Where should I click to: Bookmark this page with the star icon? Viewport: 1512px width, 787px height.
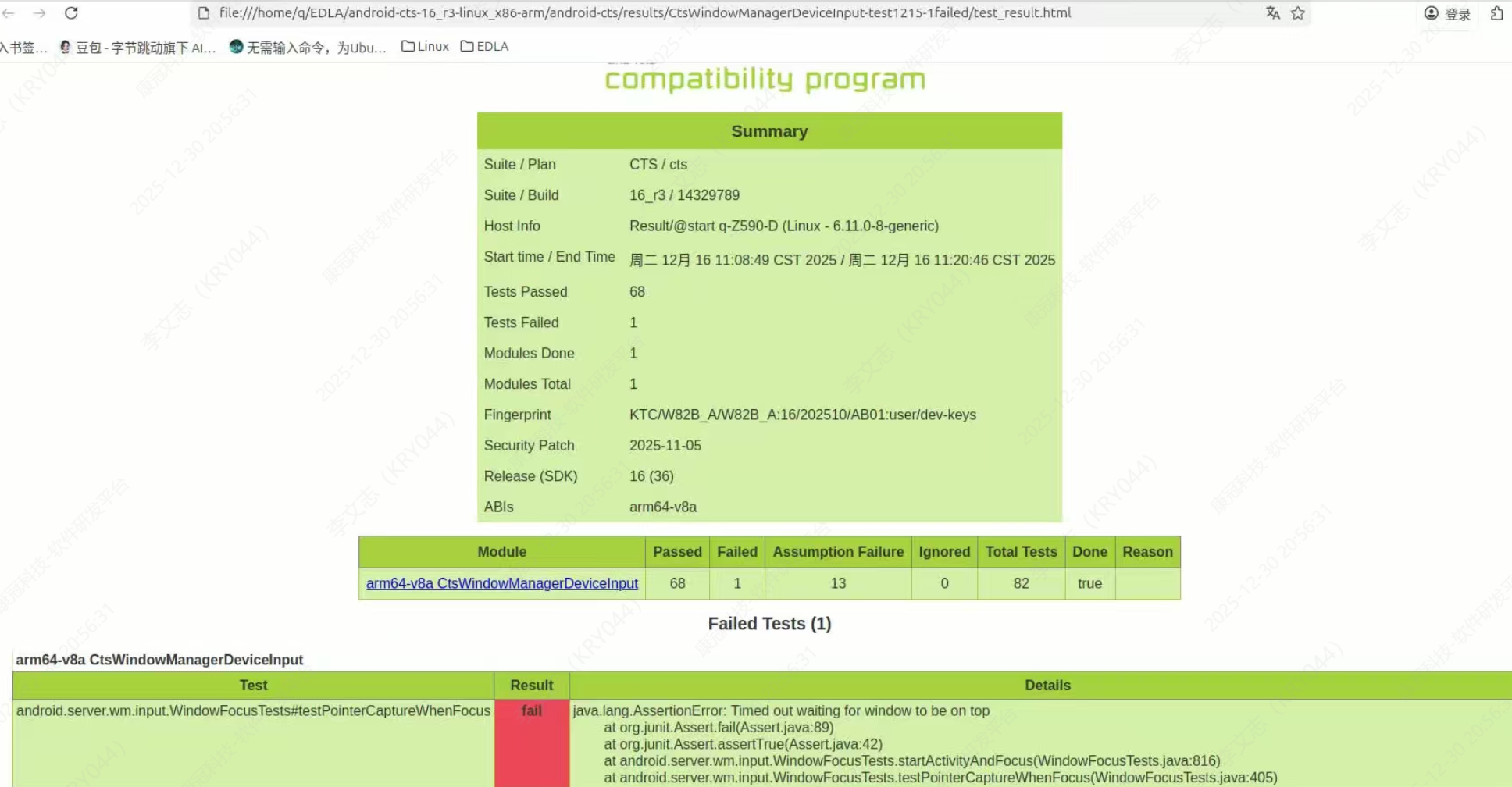[1298, 13]
